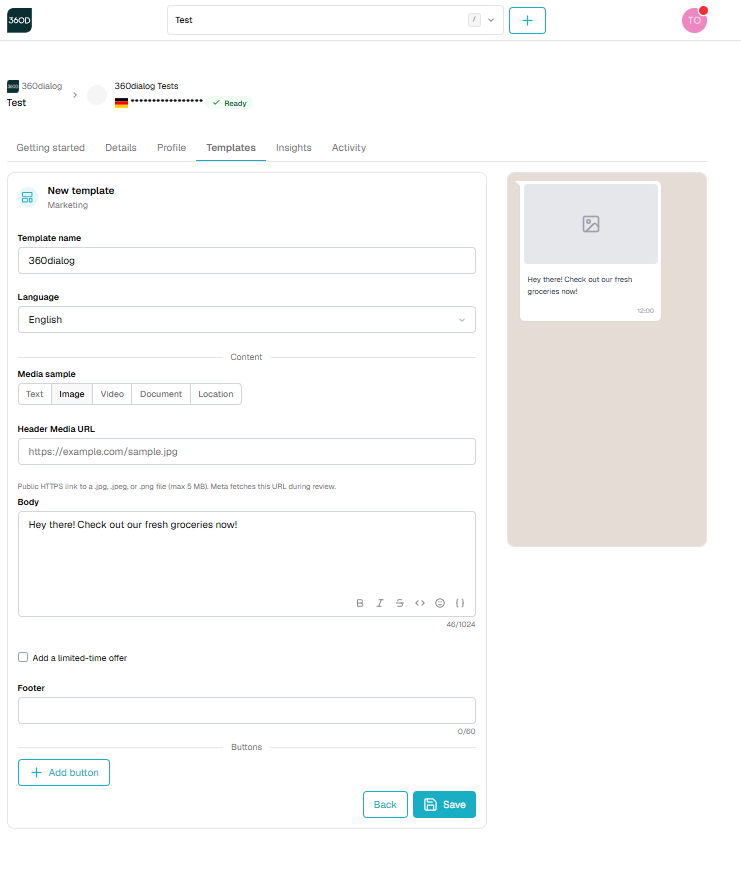Open the Templates tab
The image size is (741, 869).
click(x=231, y=148)
